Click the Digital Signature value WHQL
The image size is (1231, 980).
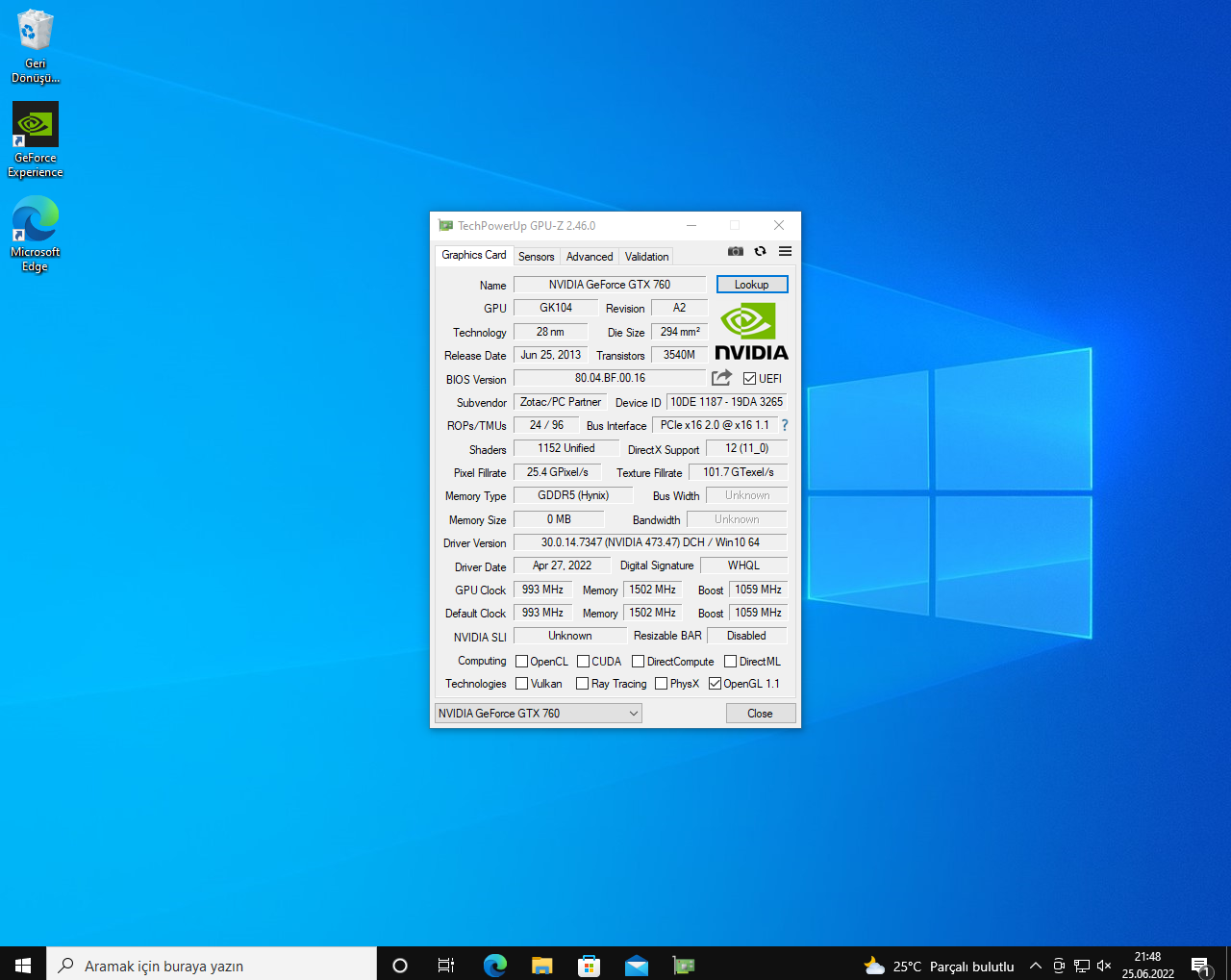click(x=743, y=565)
